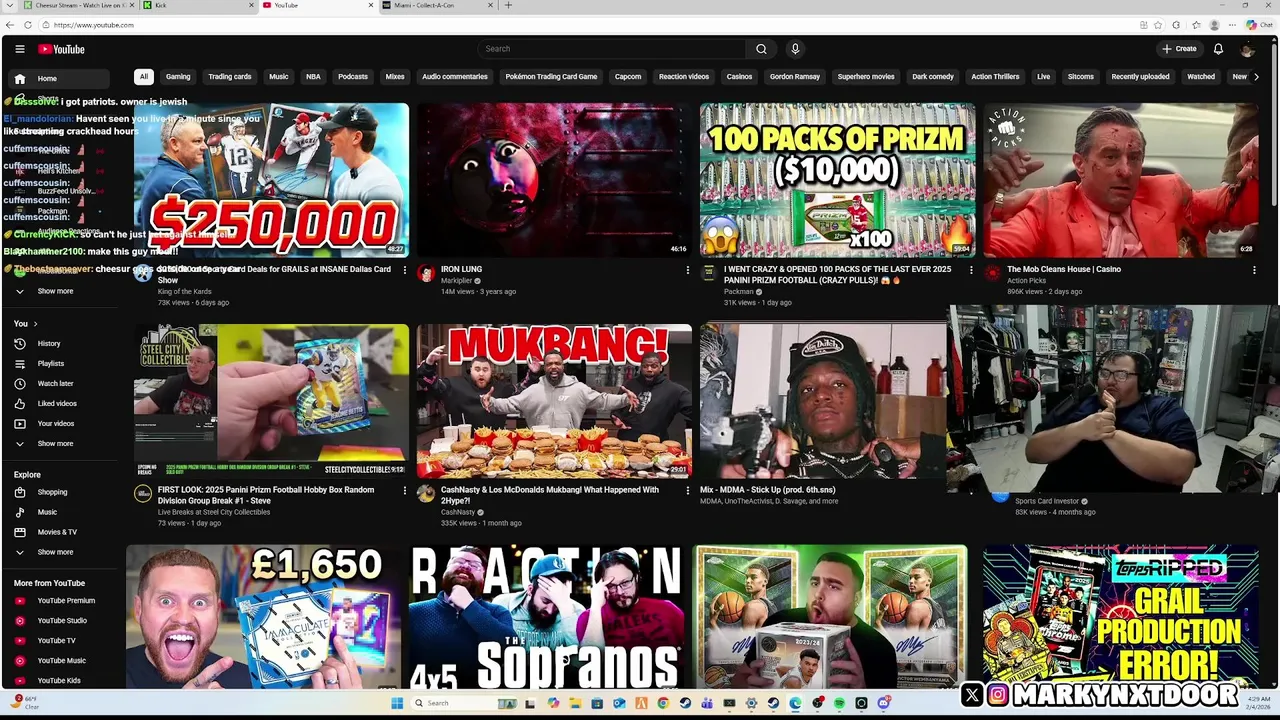Open YouTube Studio link

coord(60,620)
